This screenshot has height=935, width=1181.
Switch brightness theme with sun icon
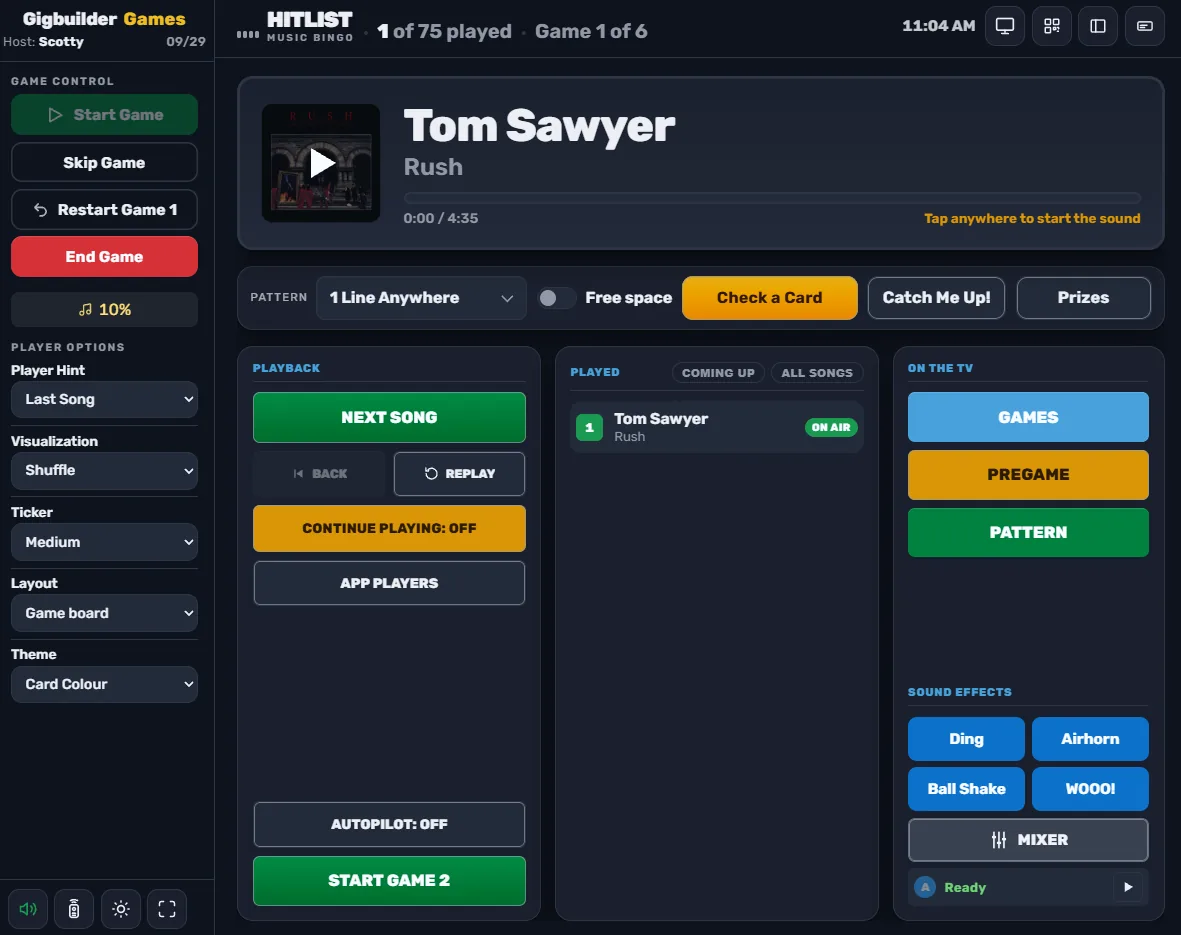point(121,909)
